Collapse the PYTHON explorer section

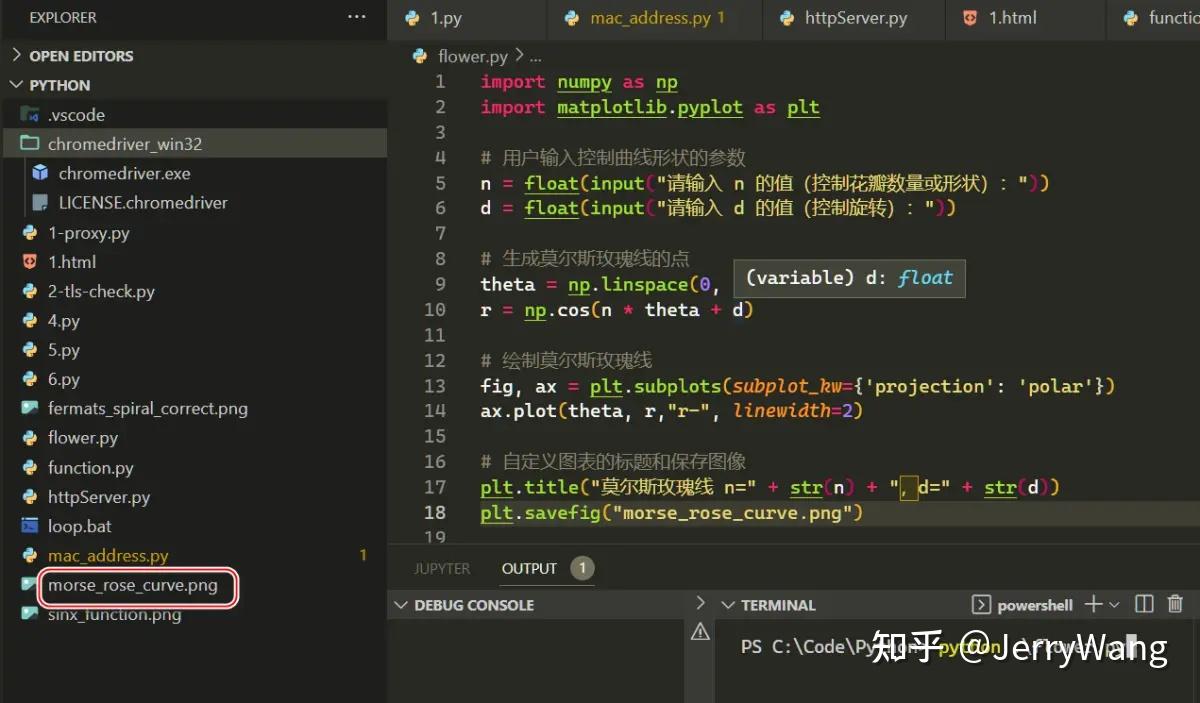(17, 85)
